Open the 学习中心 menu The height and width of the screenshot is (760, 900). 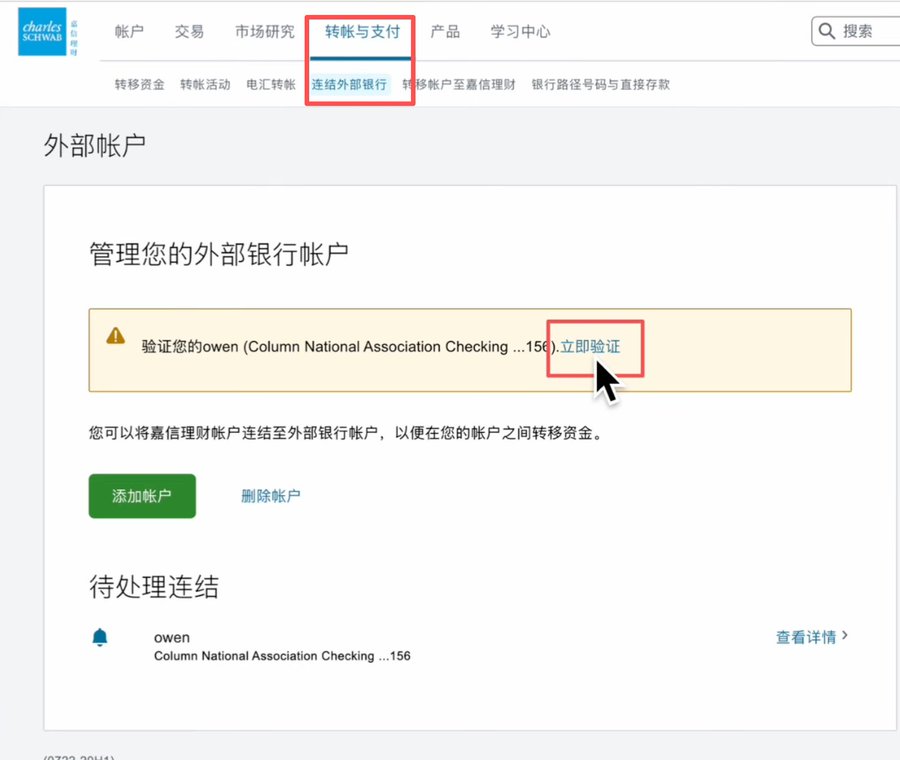click(521, 32)
